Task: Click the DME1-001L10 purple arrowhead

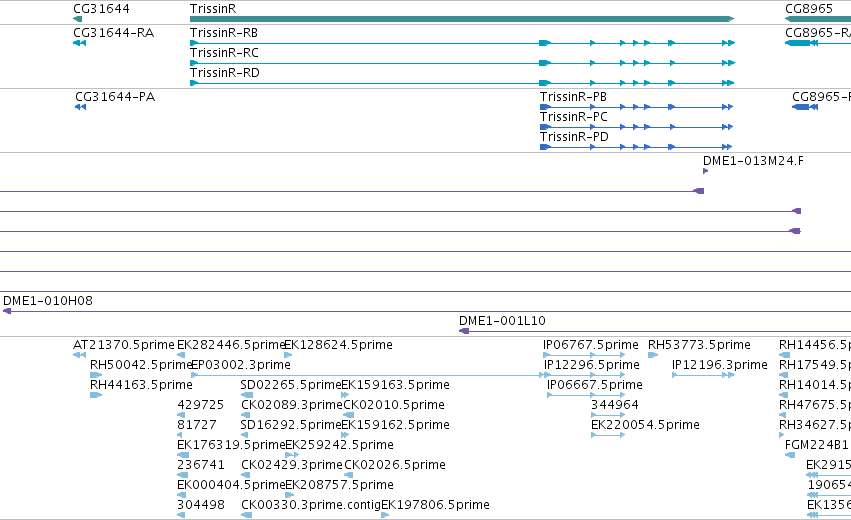Action: click(x=464, y=331)
